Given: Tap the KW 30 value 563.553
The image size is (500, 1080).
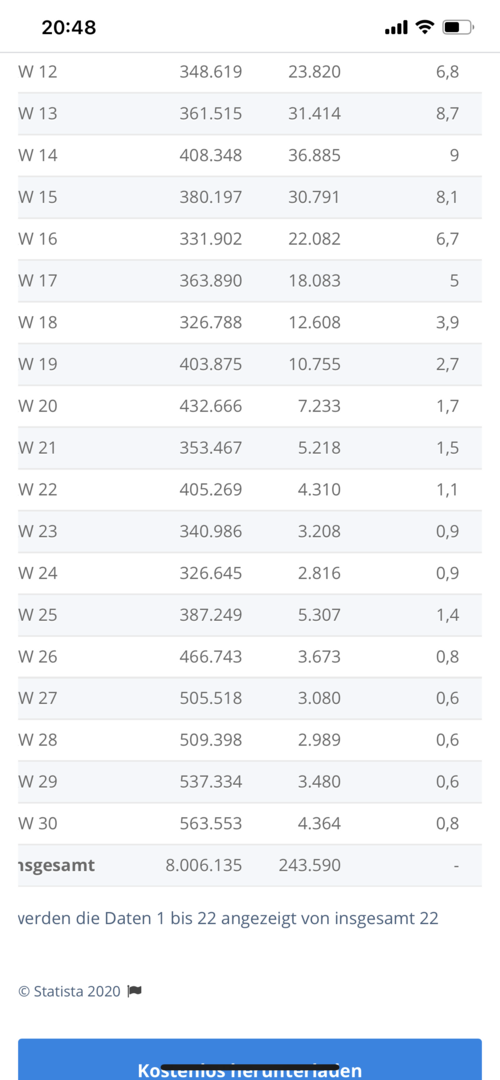Looking at the screenshot, I should click(211, 823).
